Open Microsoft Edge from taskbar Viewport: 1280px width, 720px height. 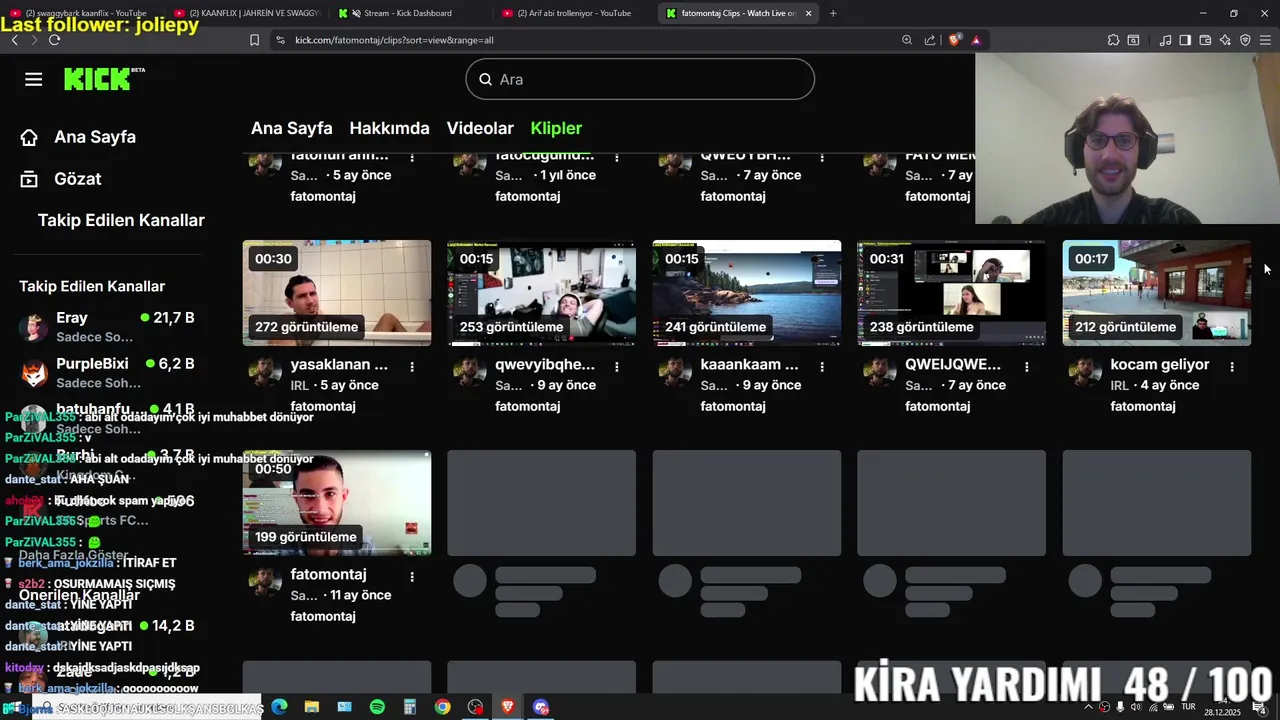pos(279,707)
